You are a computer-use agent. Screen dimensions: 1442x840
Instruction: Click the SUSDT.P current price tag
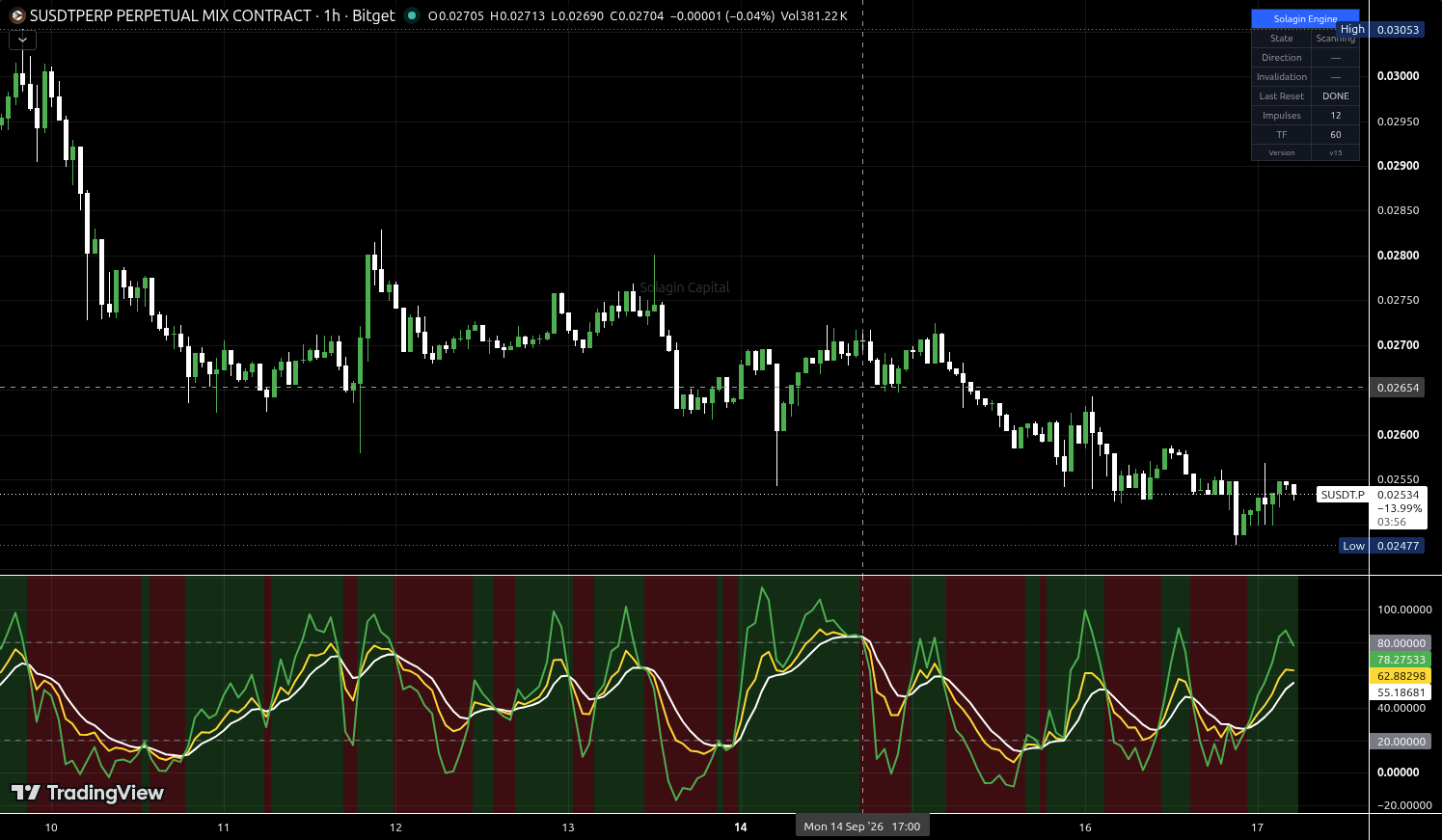[x=1343, y=495]
